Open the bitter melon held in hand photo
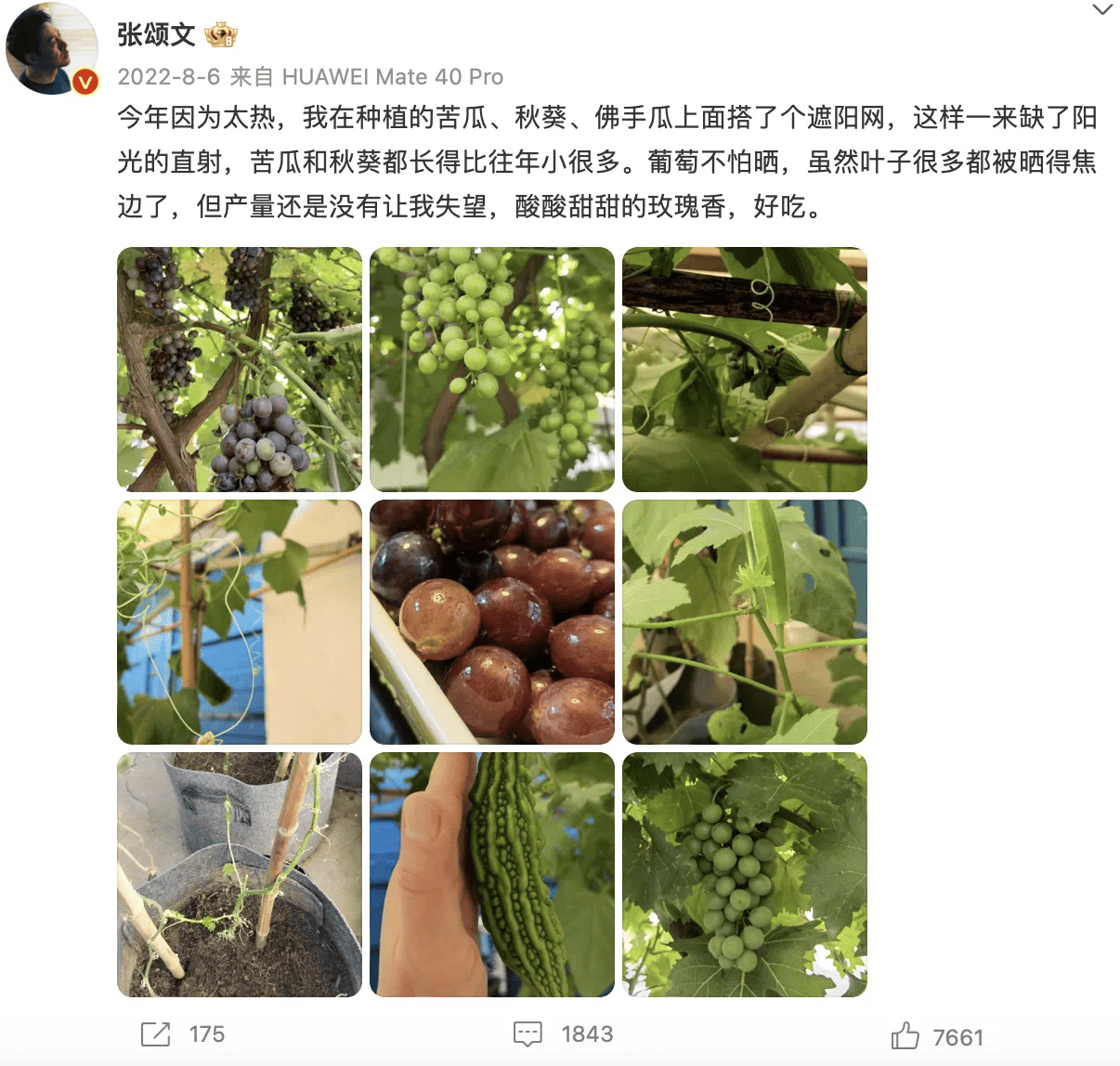 pos(492,875)
